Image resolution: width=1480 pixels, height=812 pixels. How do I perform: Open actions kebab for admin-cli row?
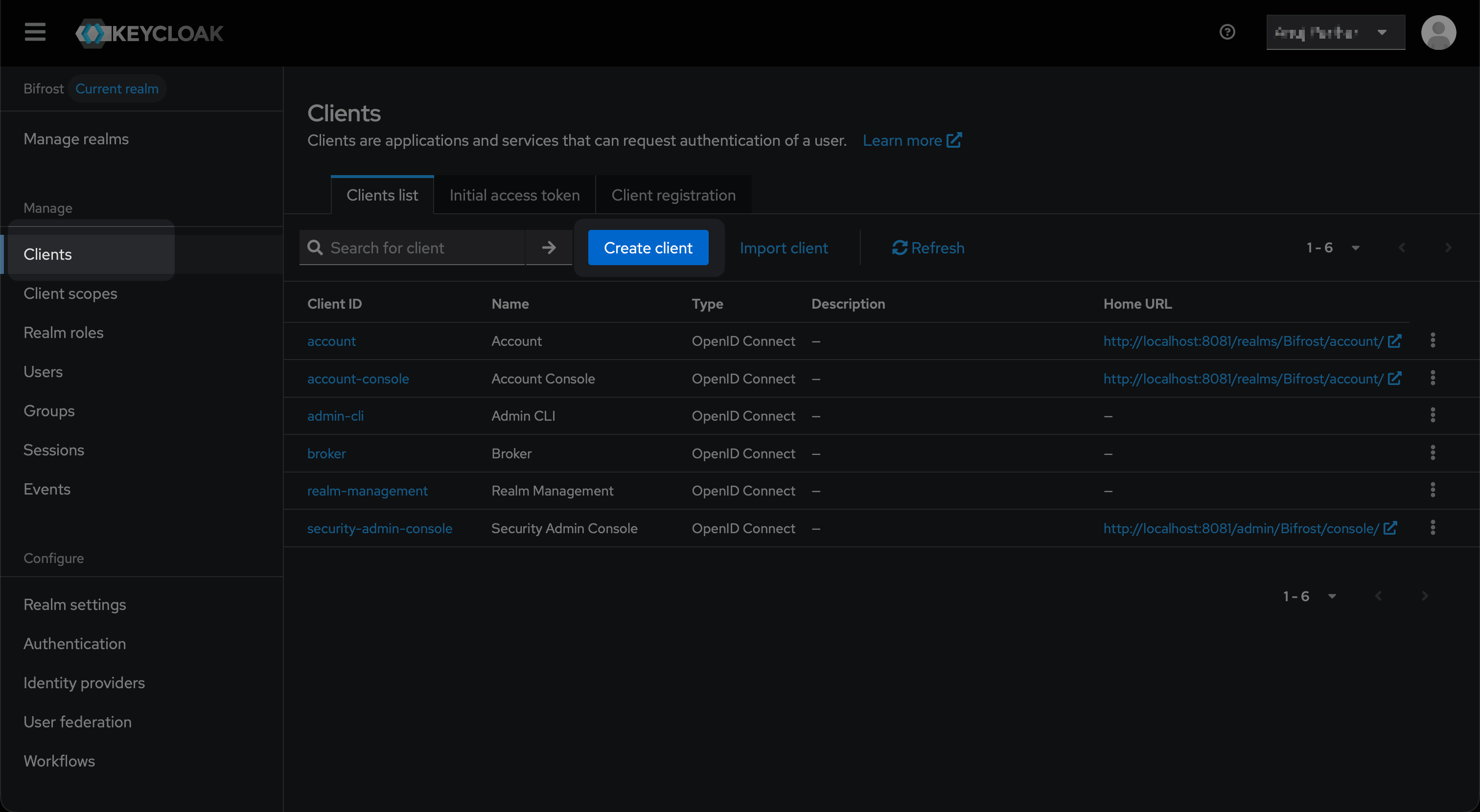(x=1433, y=415)
